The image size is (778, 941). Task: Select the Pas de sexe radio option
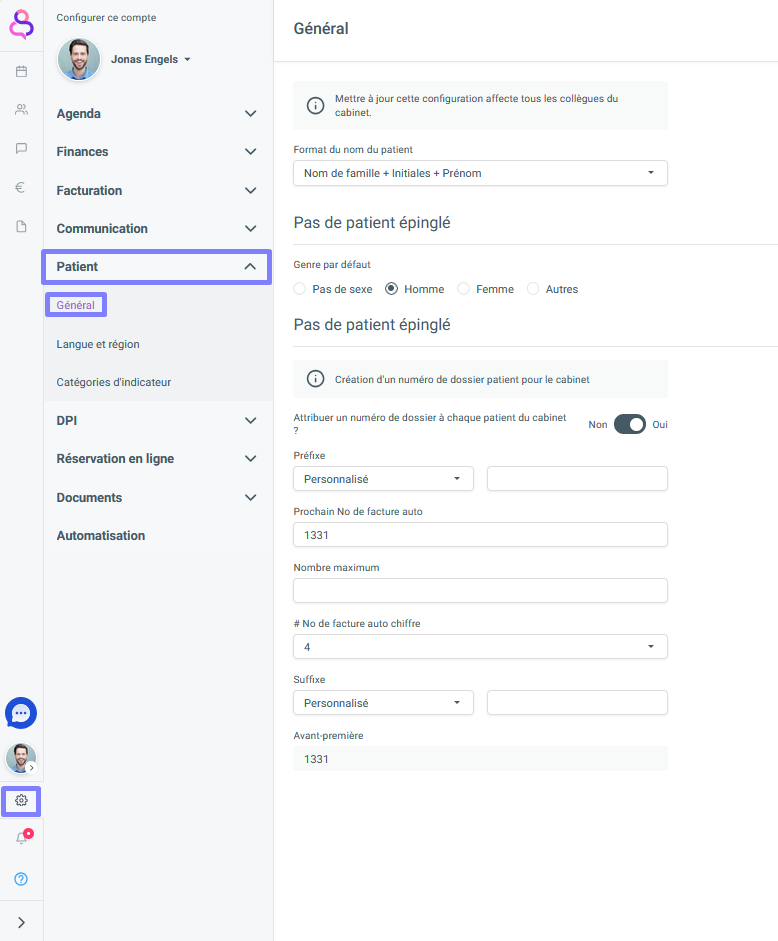click(x=300, y=289)
